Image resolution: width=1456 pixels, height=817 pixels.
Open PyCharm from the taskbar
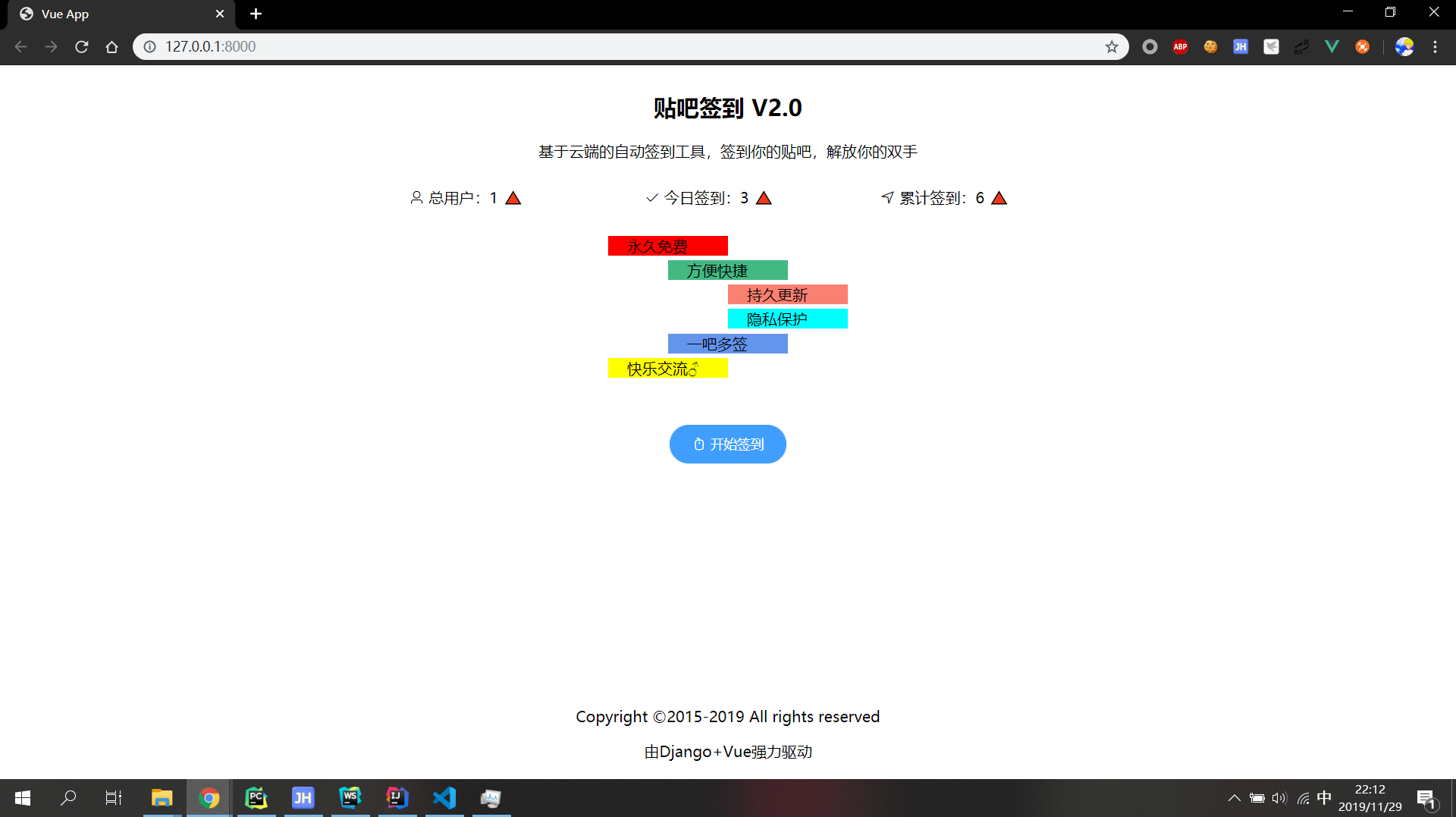(x=256, y=798)
